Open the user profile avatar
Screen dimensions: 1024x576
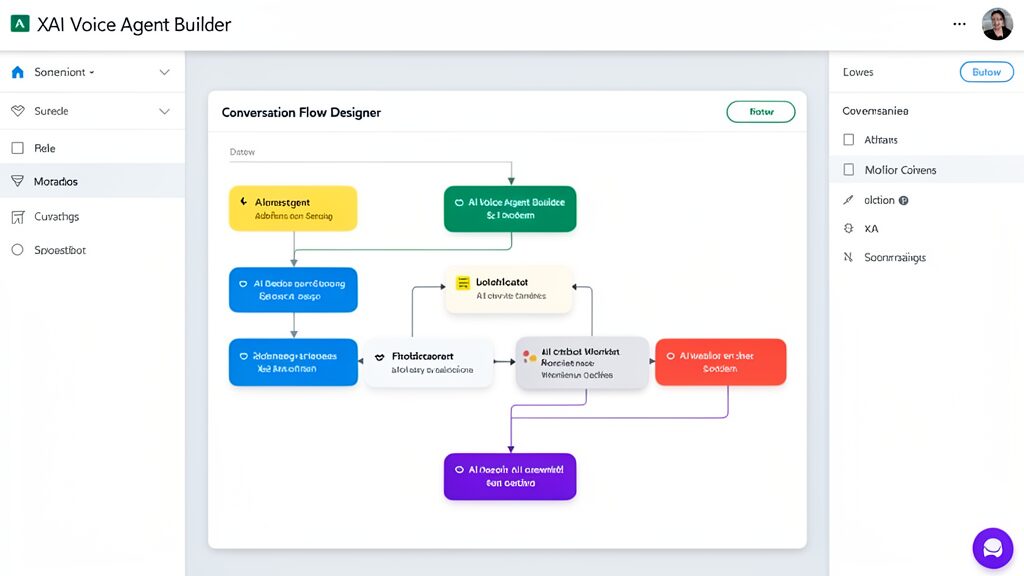[x=997, y=24]
